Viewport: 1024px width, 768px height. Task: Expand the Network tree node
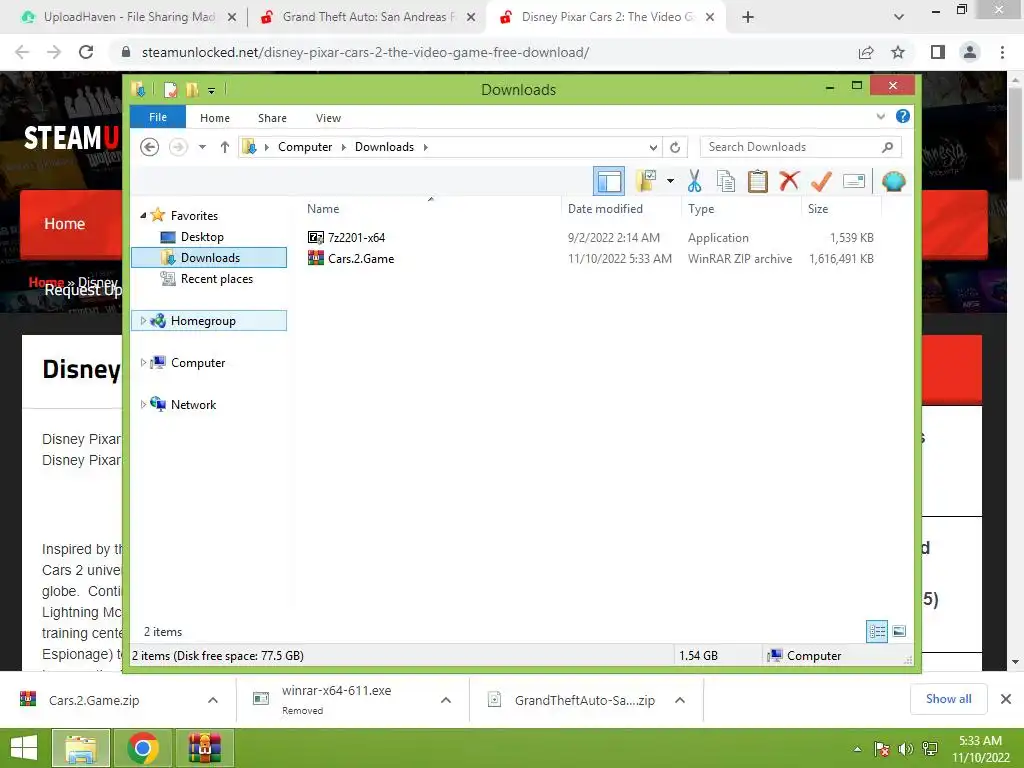click(143, 404)
